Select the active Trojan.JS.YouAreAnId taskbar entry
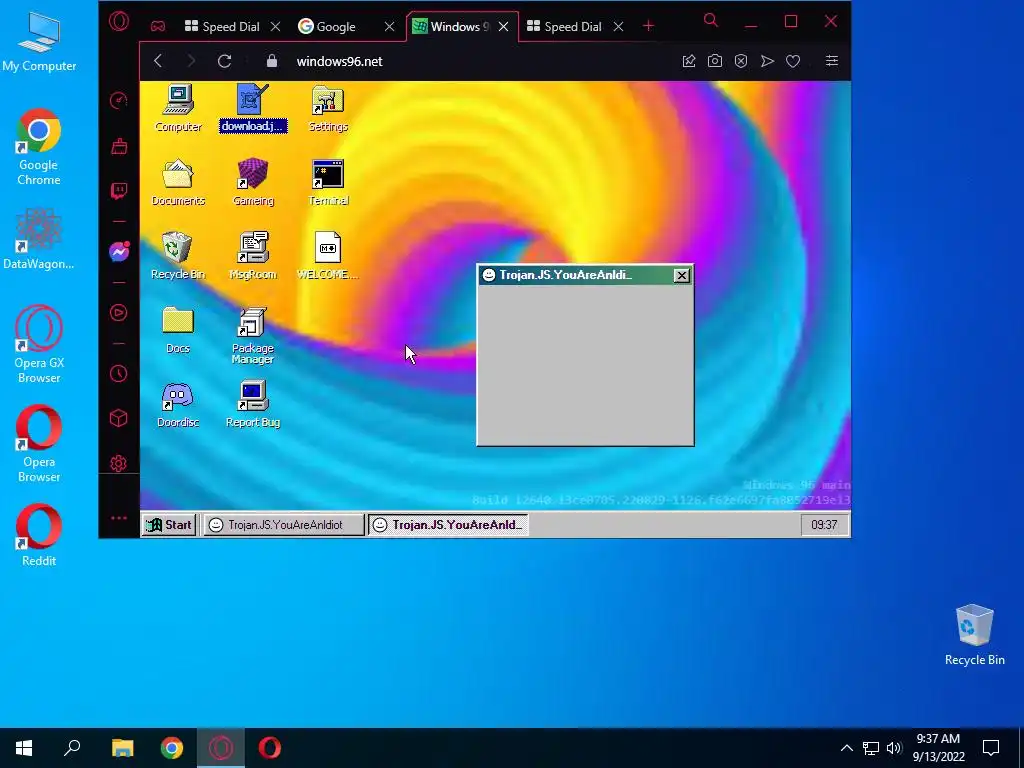This screenshot has height=768, width=1024. [x=449, y=524]
